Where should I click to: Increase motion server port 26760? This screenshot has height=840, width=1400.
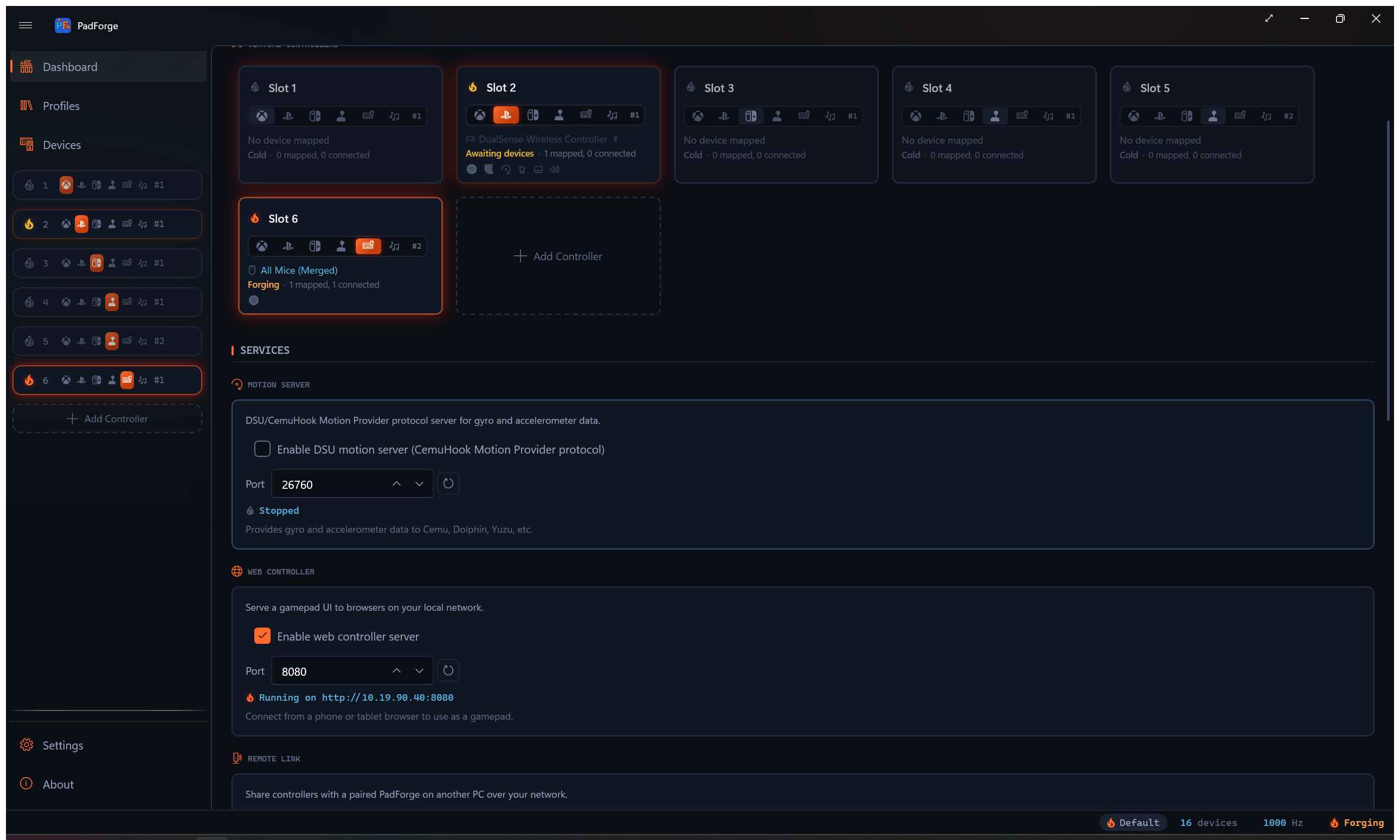(396, 483)
